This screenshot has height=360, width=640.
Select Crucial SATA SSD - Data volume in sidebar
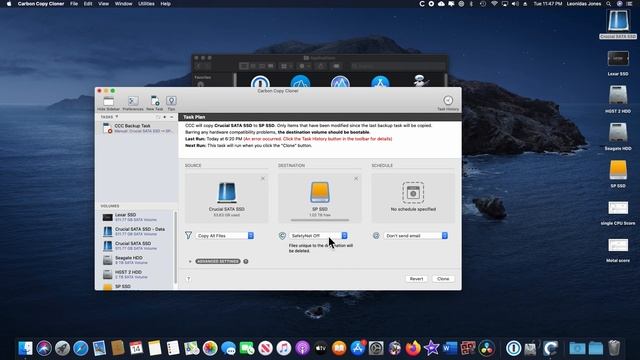(x=136, y=231)
